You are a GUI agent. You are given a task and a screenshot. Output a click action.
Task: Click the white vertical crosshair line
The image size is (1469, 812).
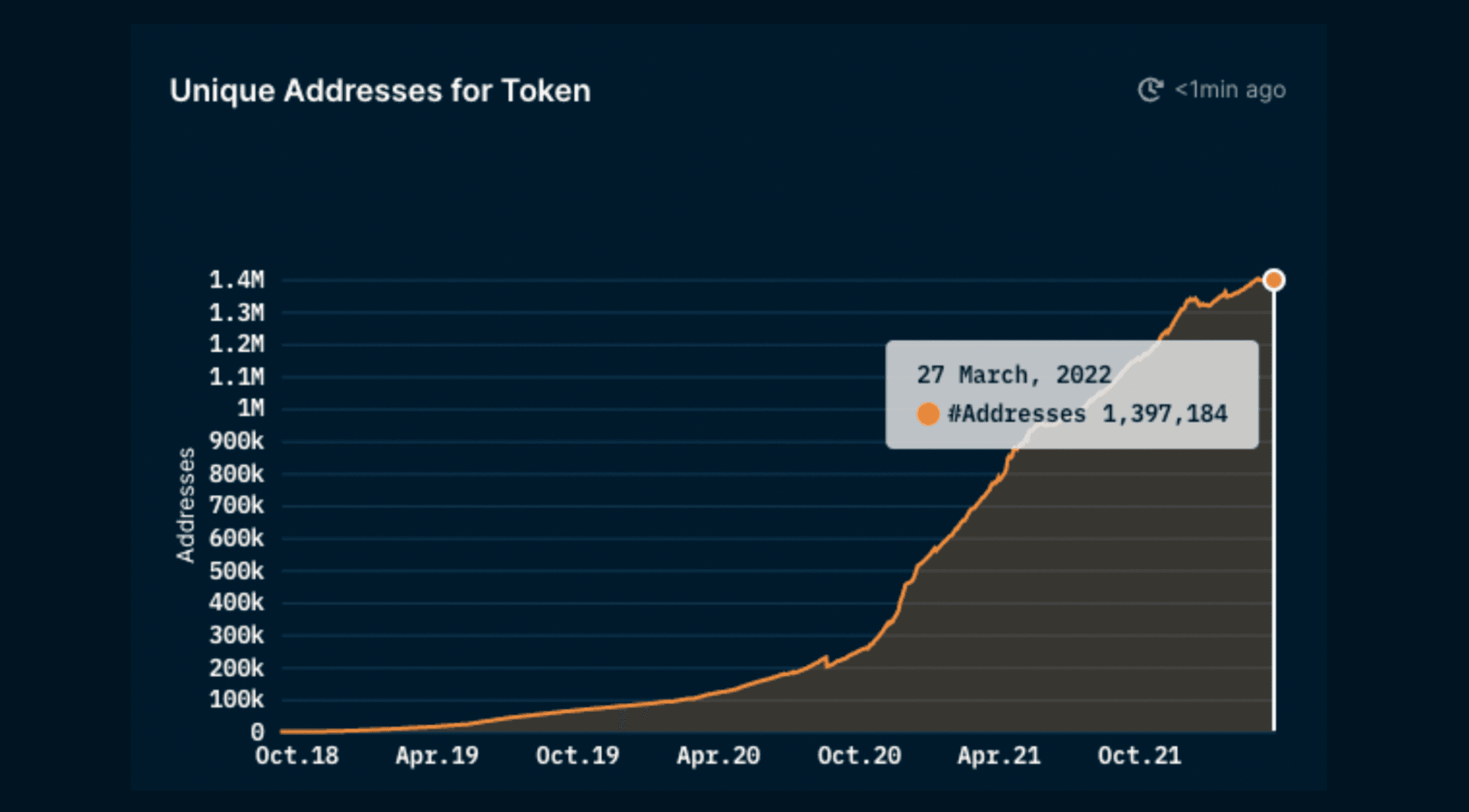[1273, 564]
